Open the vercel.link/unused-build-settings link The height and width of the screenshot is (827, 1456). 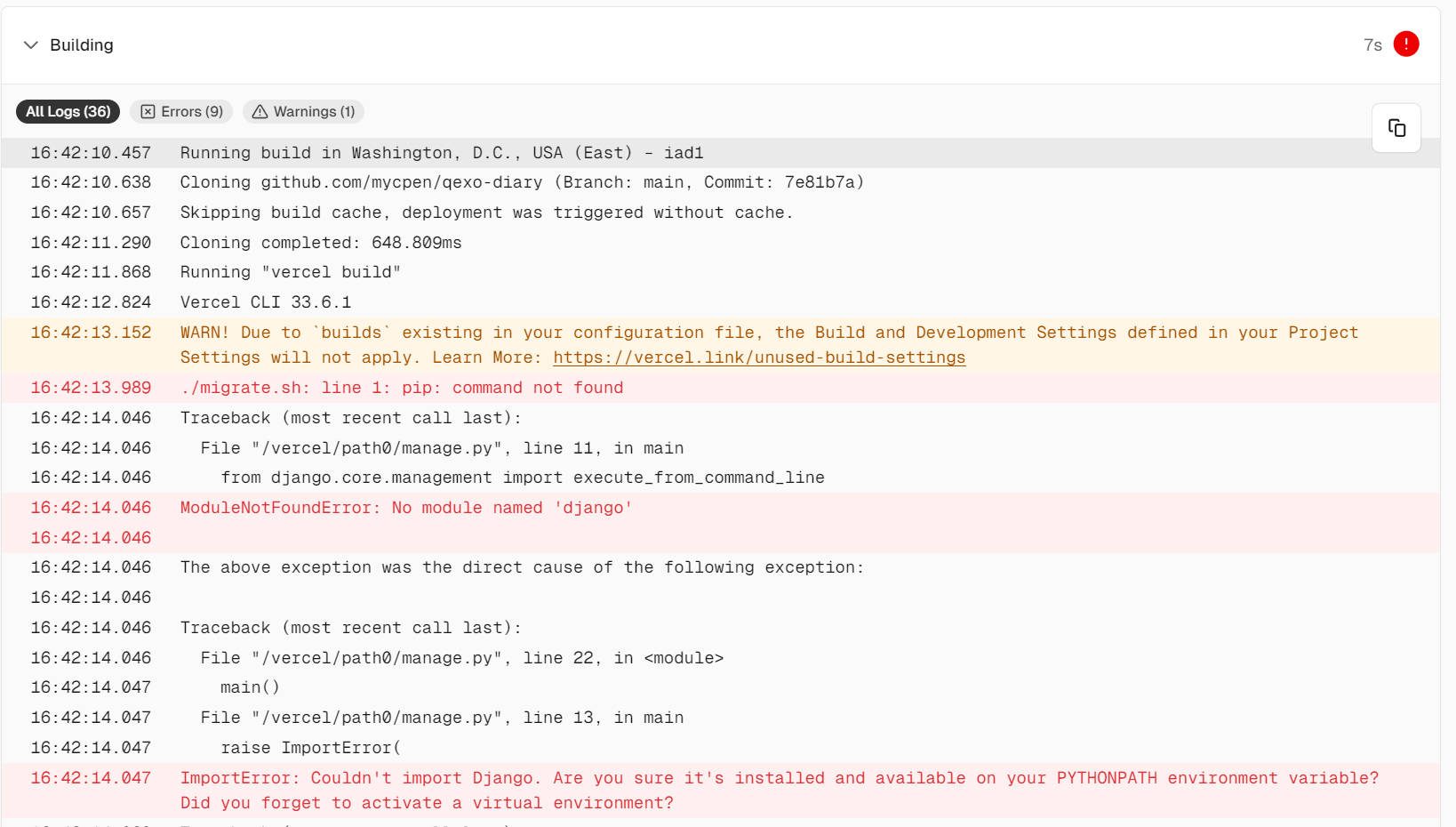point(759,357)
